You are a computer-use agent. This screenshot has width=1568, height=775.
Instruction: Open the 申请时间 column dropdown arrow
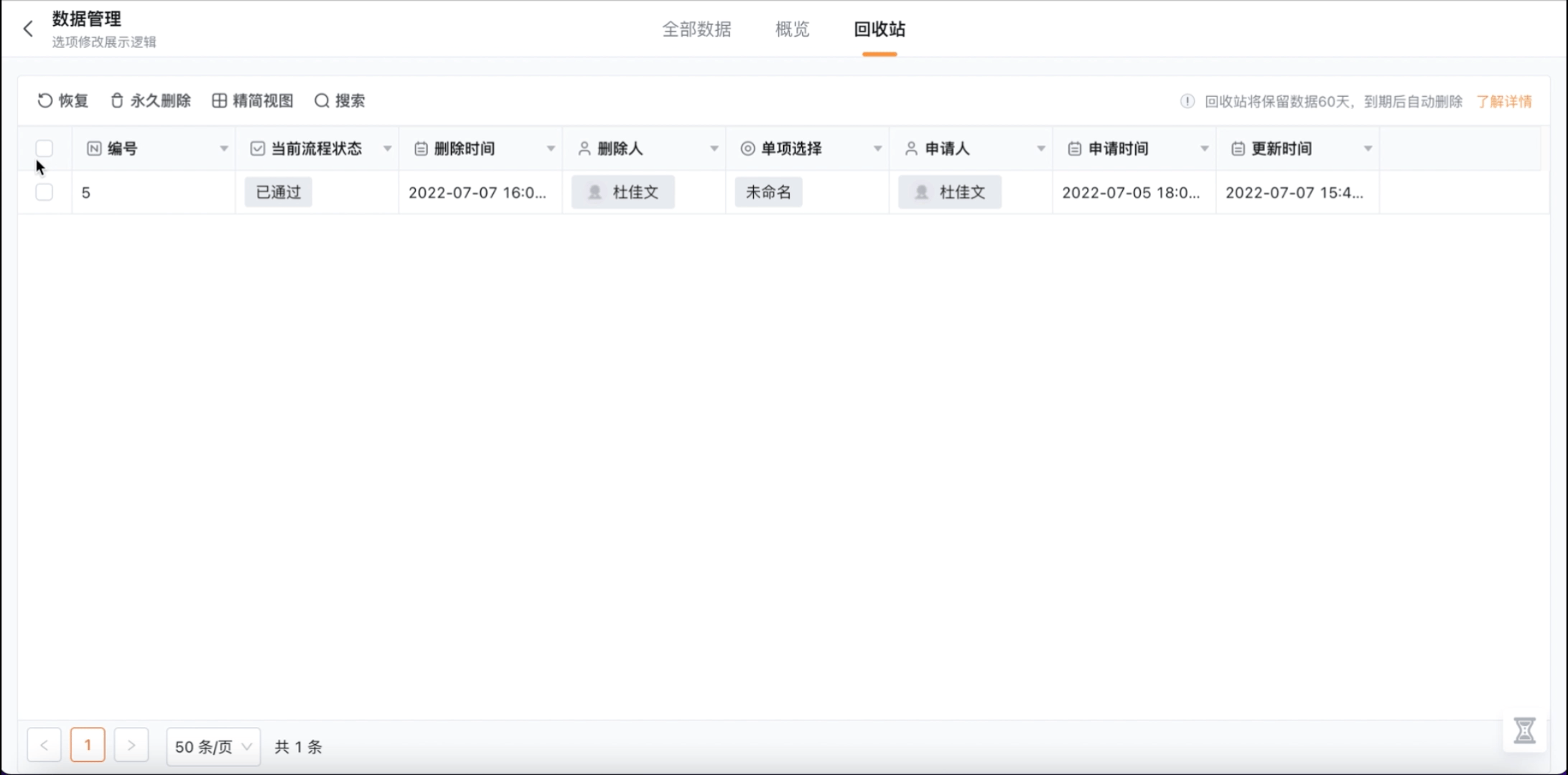tap(1205, 149)
